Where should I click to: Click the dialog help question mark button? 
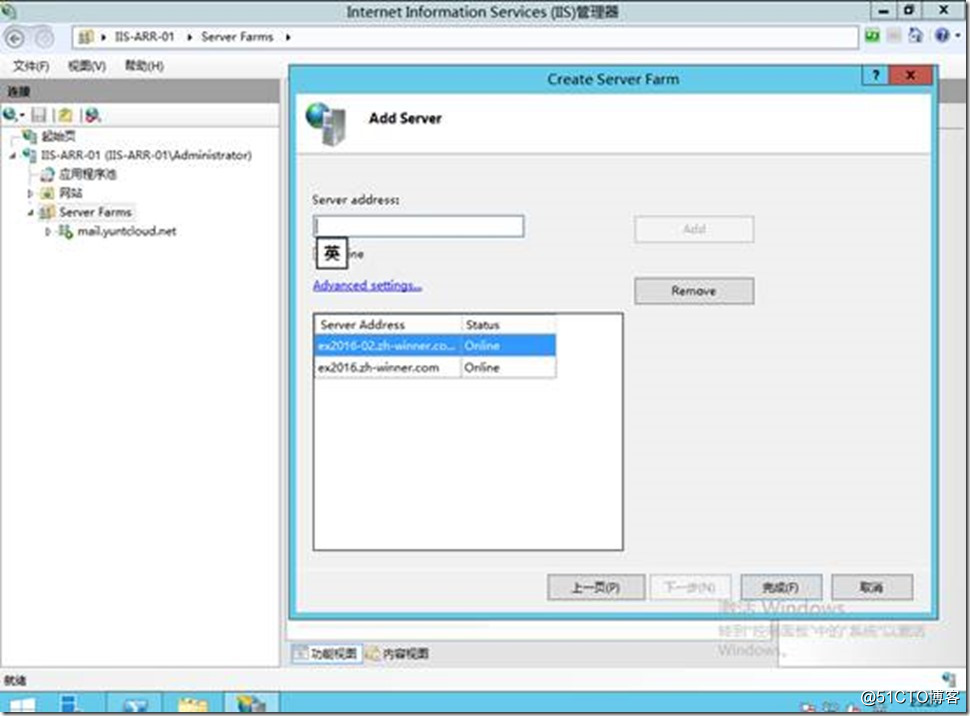tap(875, 75)
